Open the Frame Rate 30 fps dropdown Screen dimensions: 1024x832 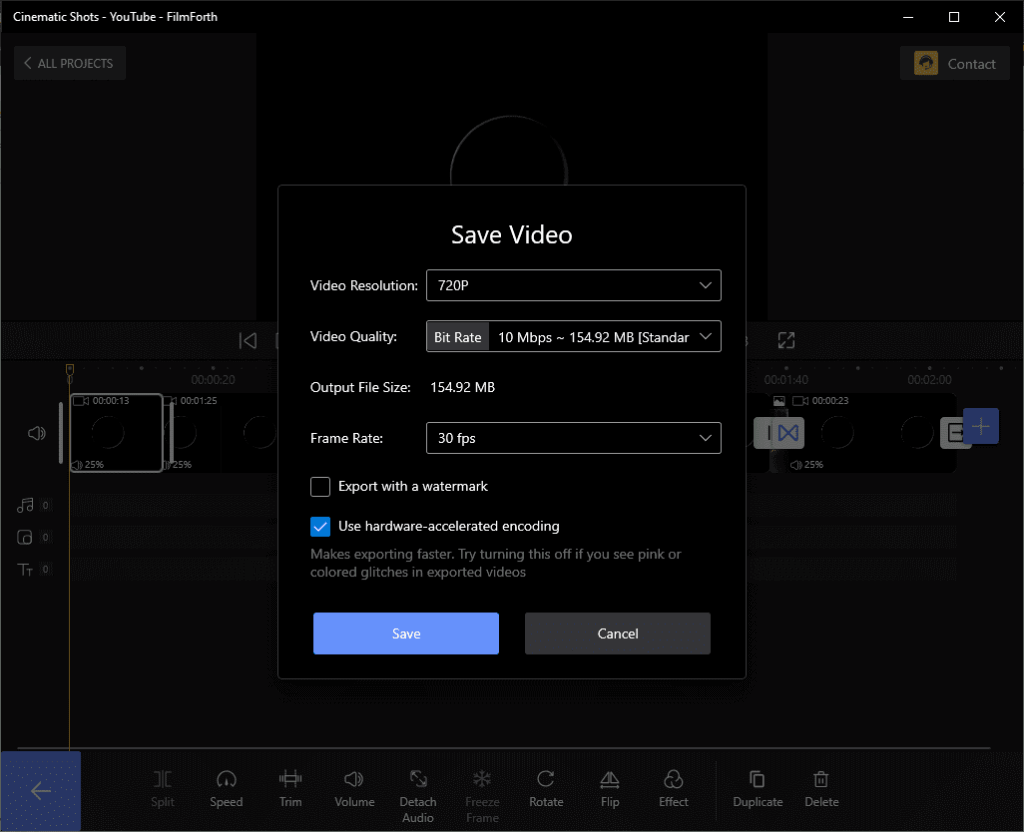pos(573,438)
